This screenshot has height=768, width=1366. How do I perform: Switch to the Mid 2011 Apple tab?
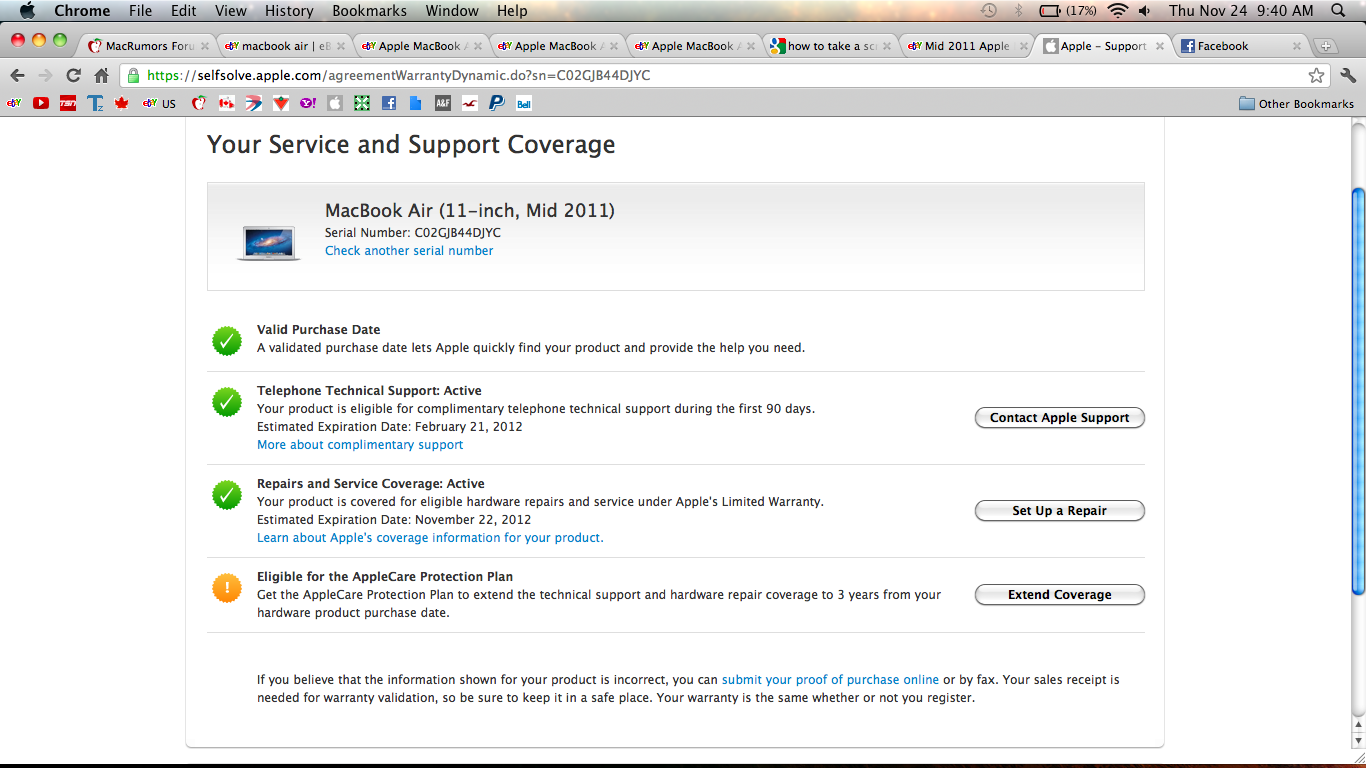tap(967, 46)
